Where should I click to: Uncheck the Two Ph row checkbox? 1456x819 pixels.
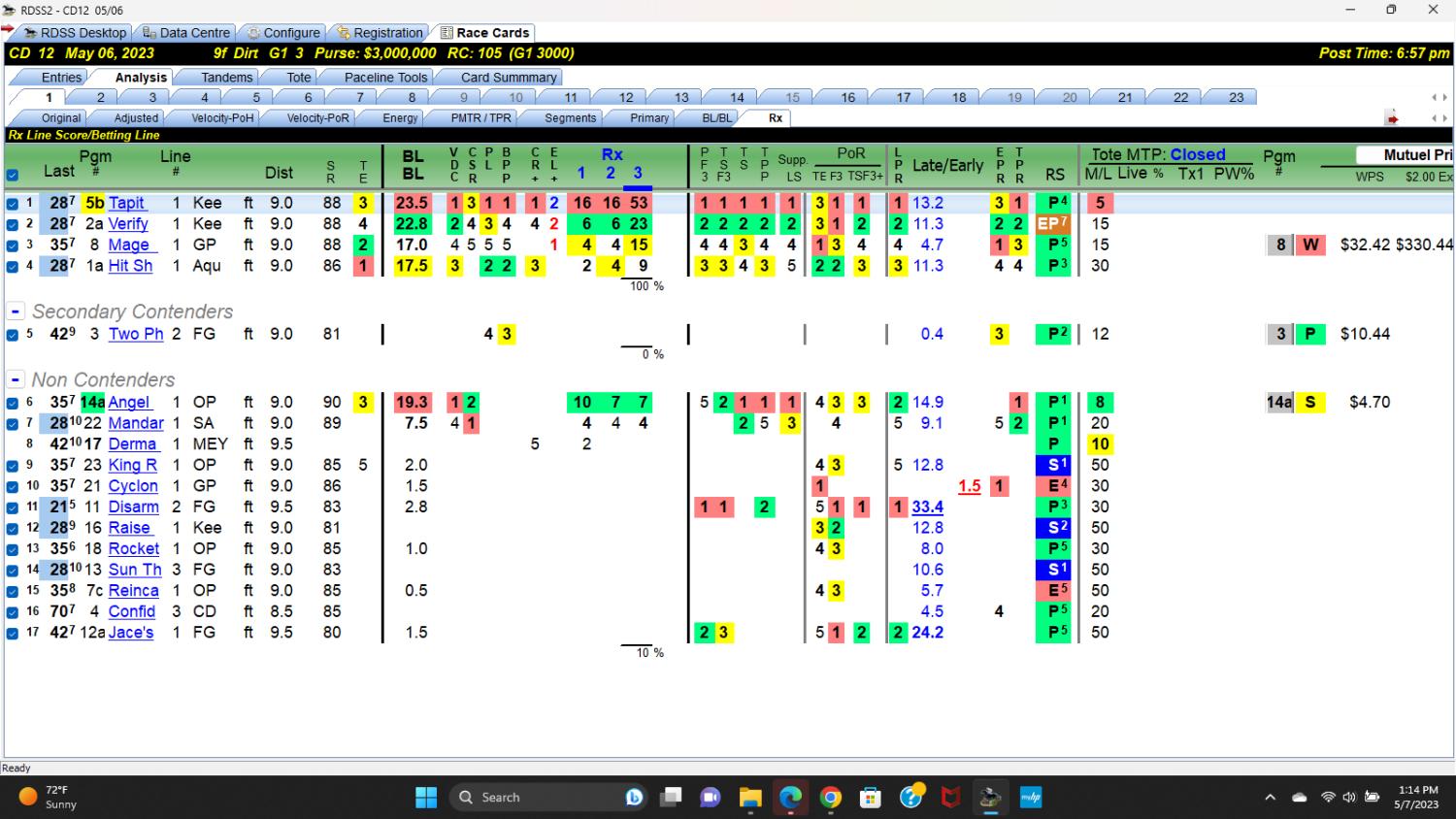tap(13, 335)
